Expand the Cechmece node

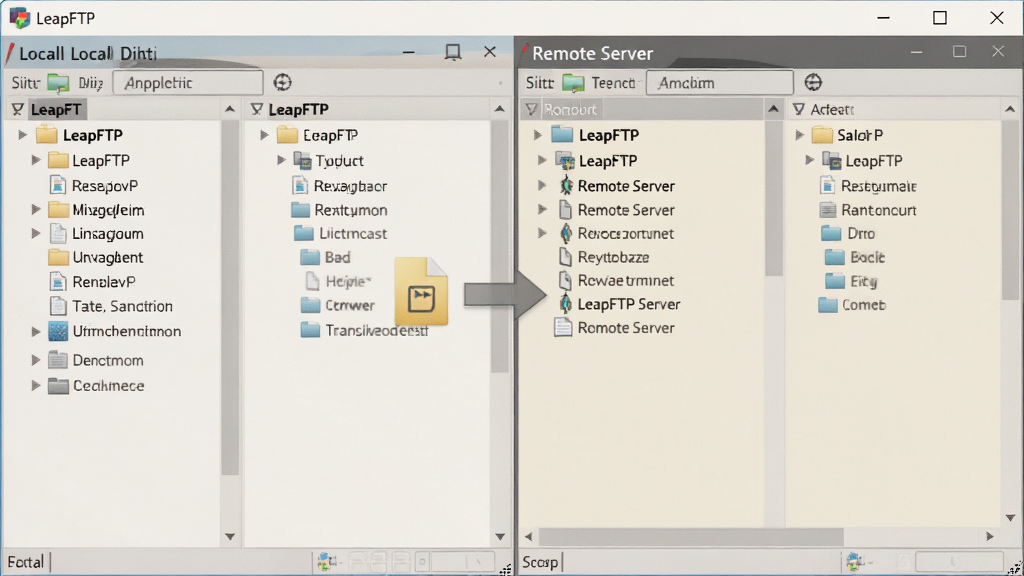pyautogui.click(x=36, y=385)
